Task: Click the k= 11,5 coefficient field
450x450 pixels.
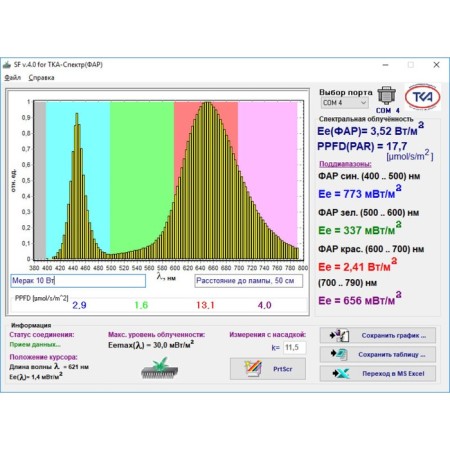Action: click(x=294, y=348)
